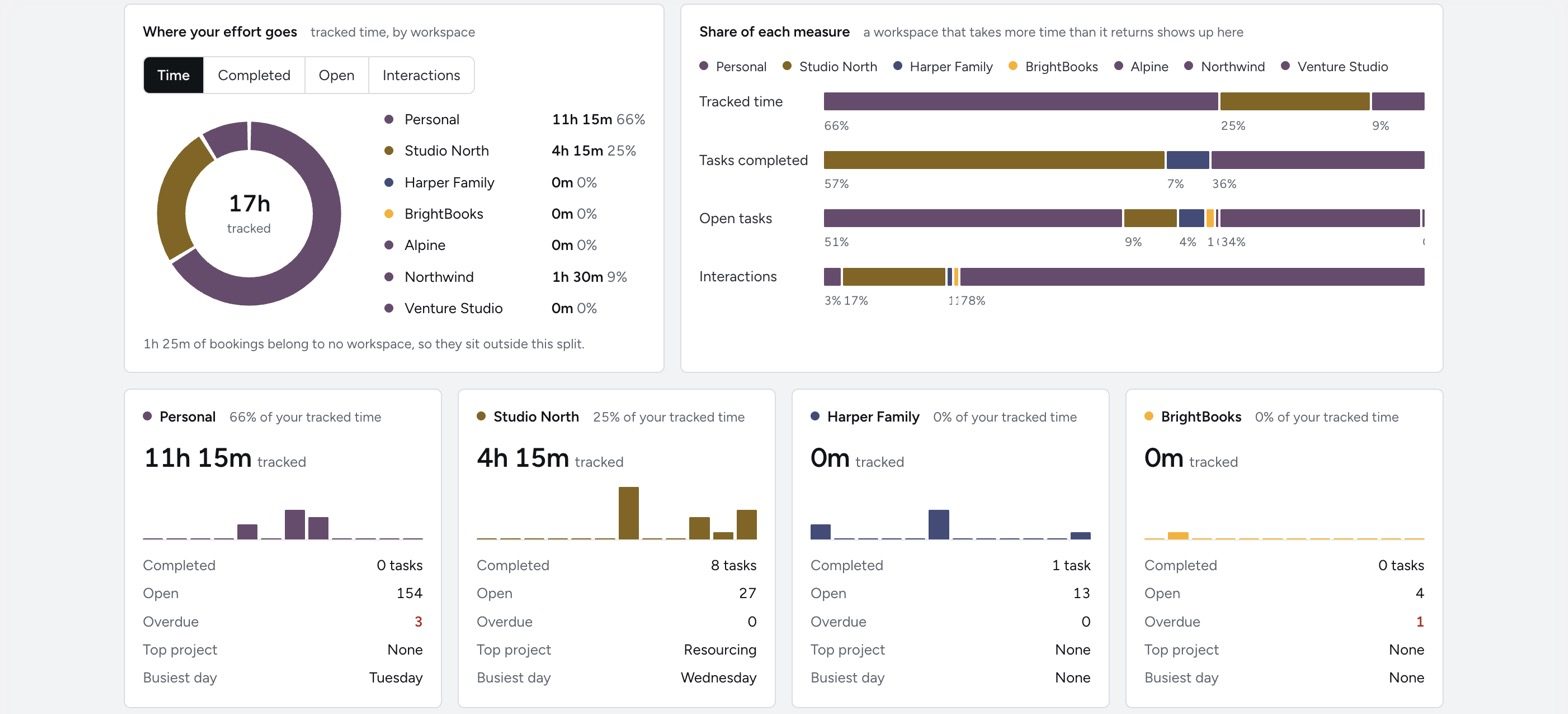
Task: Click the Where your effort goes heading
Action: tap(220, 32)
